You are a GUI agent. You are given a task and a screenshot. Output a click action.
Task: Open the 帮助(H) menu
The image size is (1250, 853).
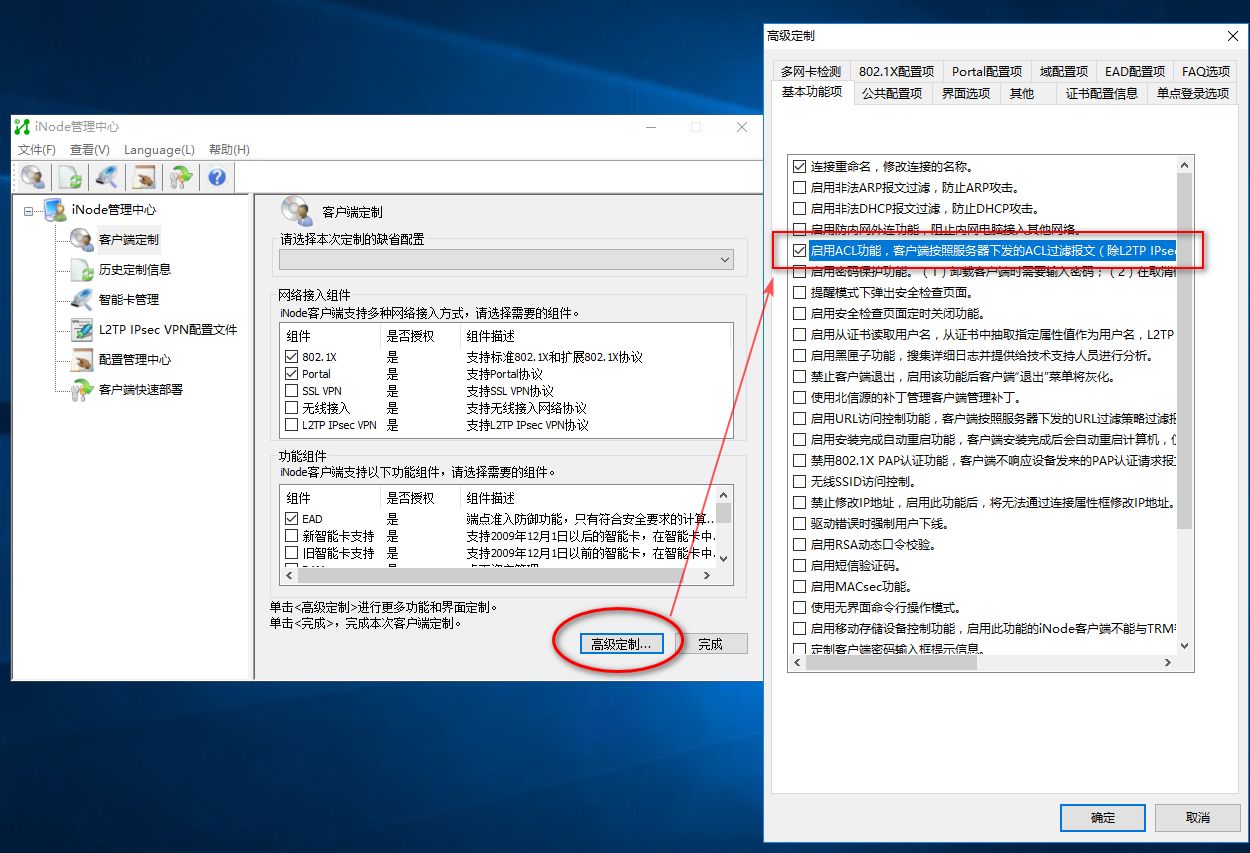[x=229, y=150]
